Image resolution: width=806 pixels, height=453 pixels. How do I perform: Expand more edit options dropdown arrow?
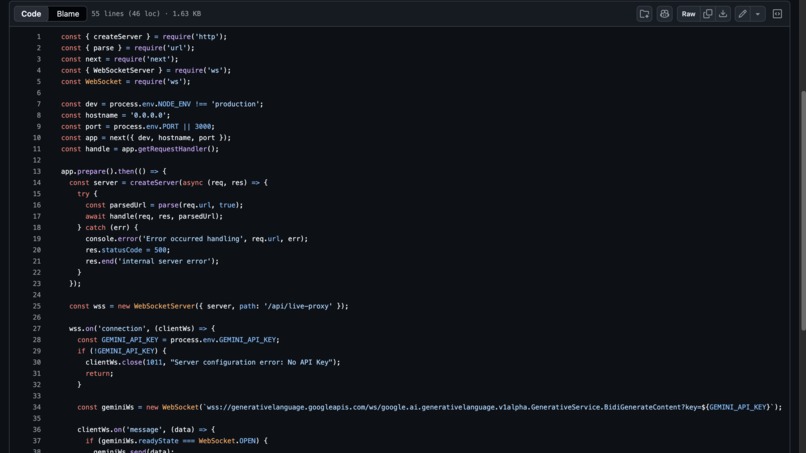(758, 14)
